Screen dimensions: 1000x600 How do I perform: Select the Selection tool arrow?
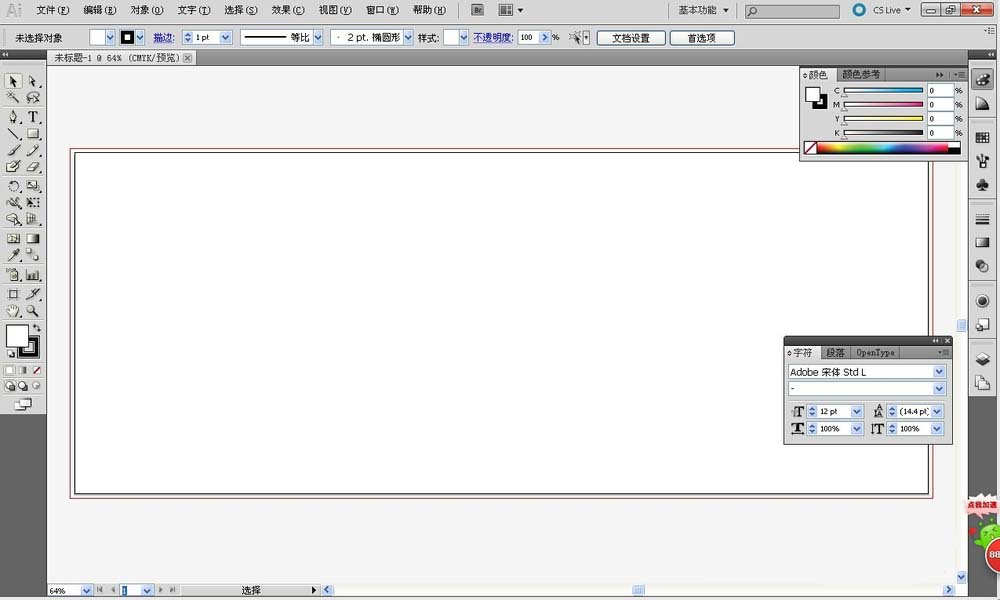click(13, 82)
